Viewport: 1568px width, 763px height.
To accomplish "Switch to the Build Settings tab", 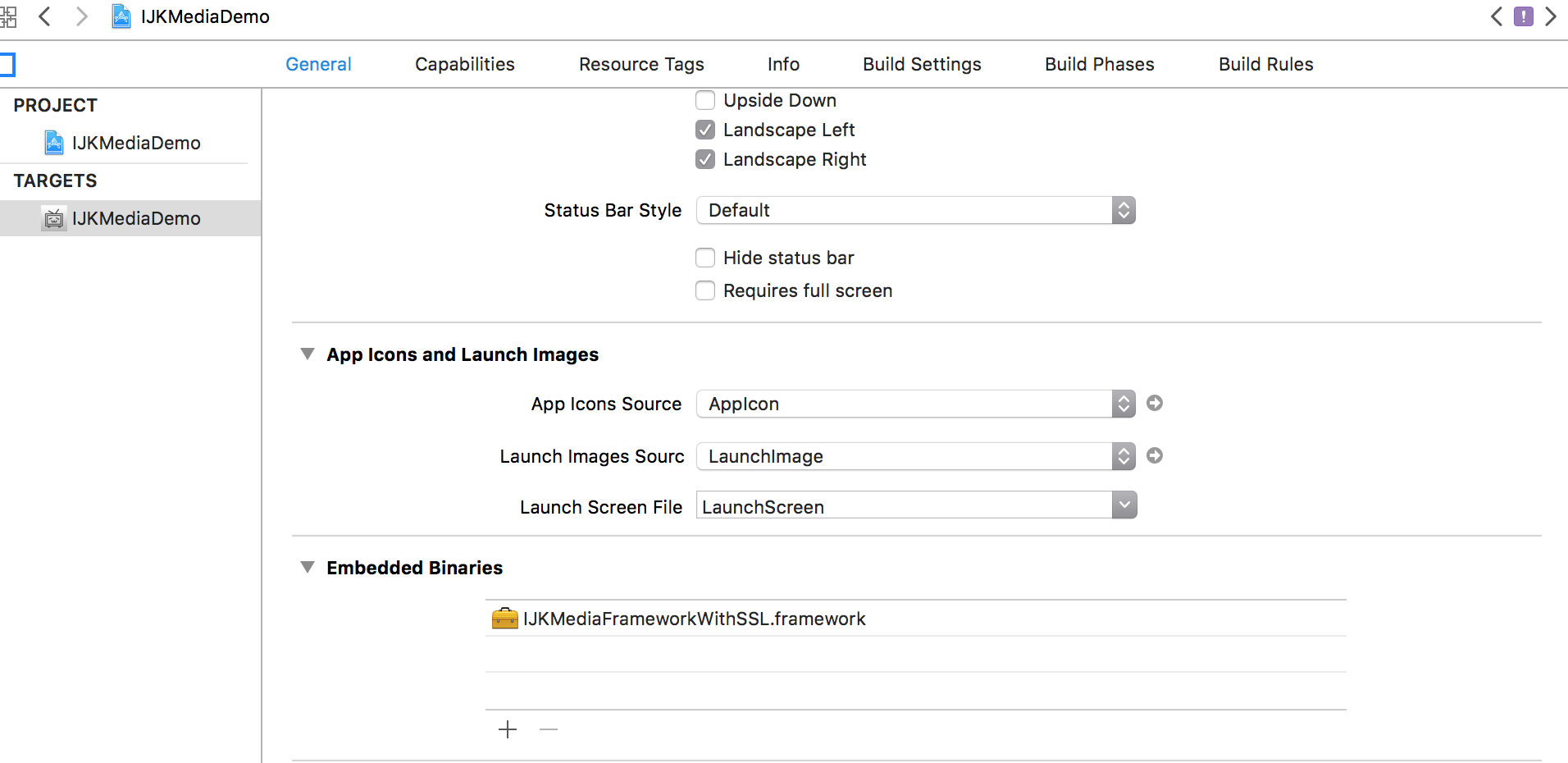I will (922, 64).
